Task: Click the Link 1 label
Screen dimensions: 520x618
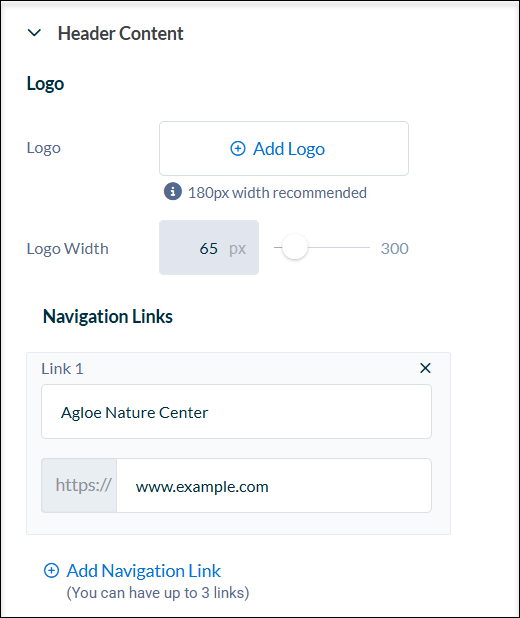Action: (62, 369)
